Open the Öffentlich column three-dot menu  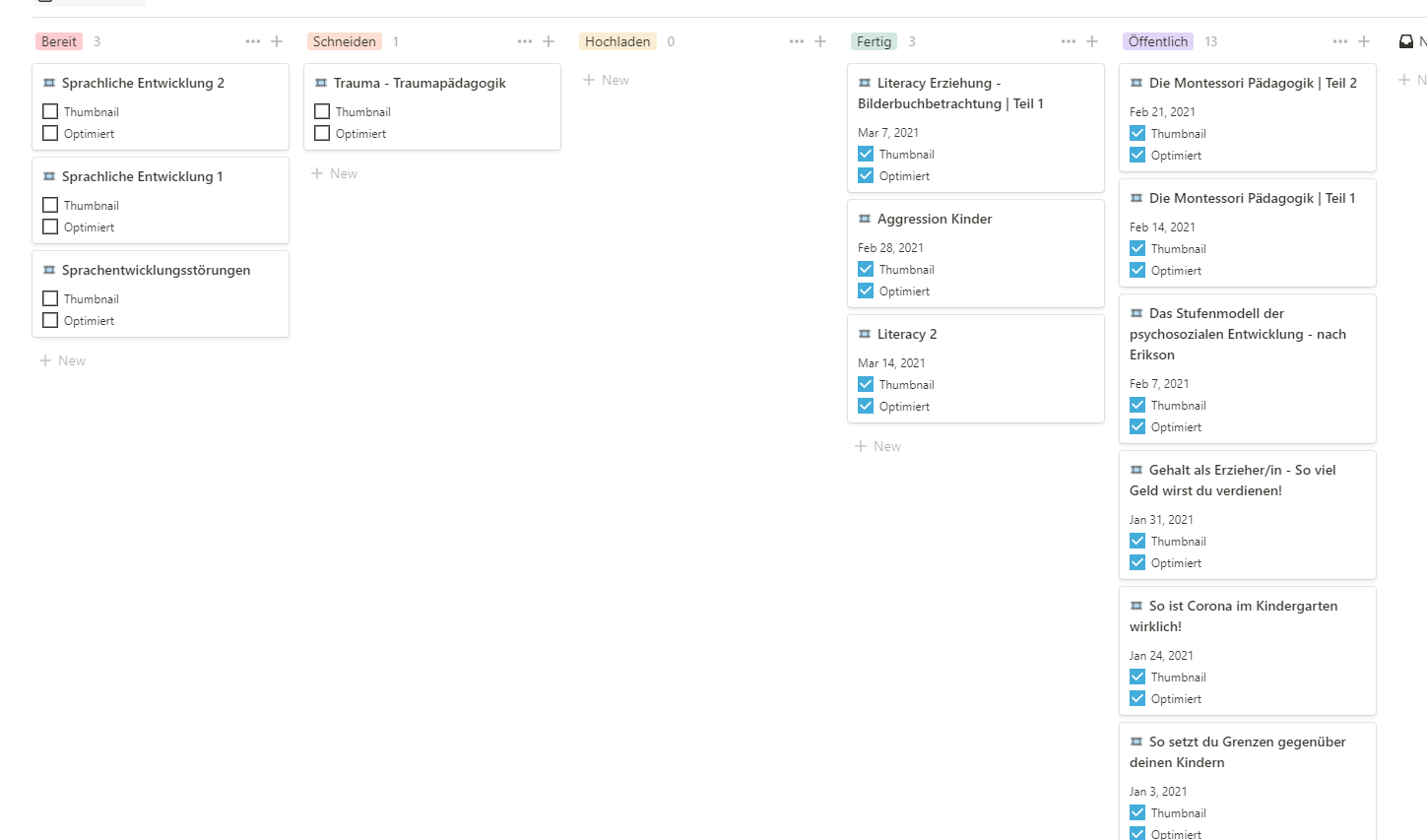(x=1340, y=41)
